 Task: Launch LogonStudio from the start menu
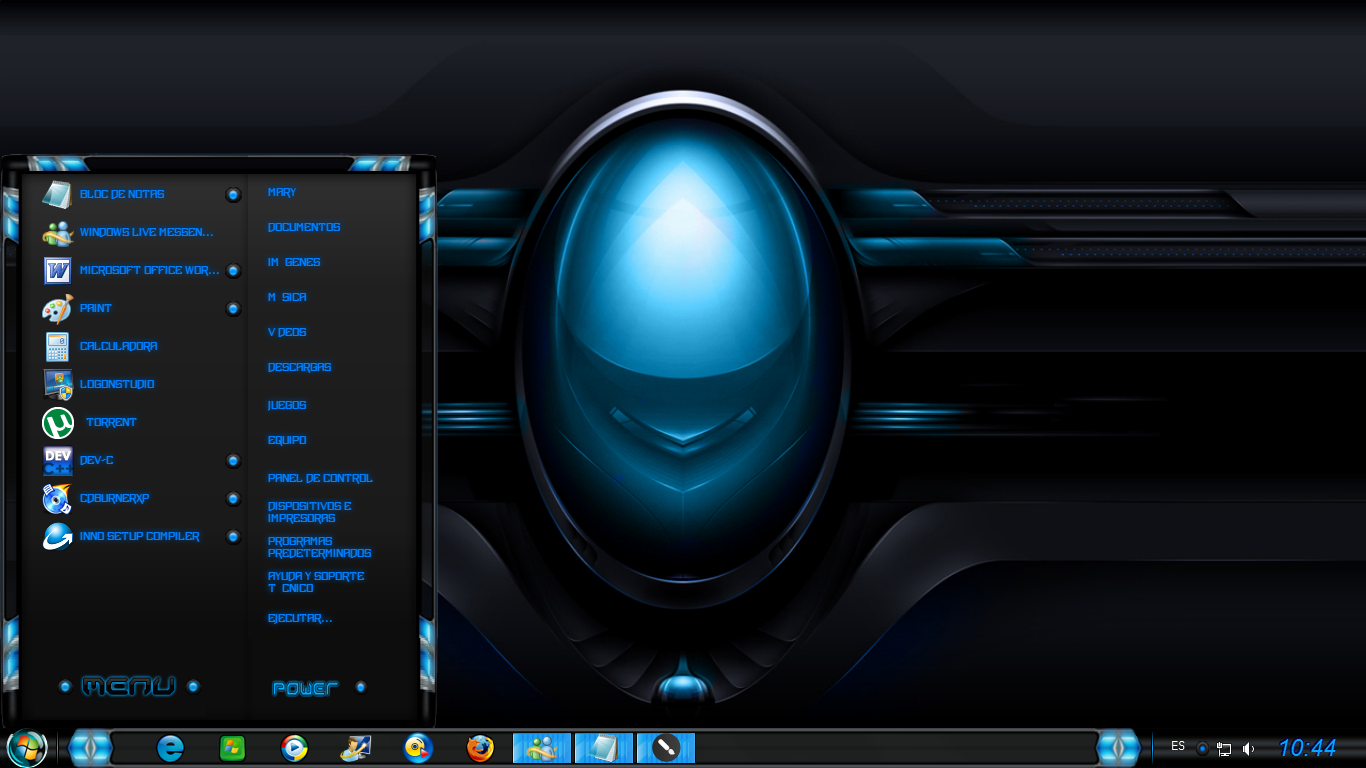point(115,384)
